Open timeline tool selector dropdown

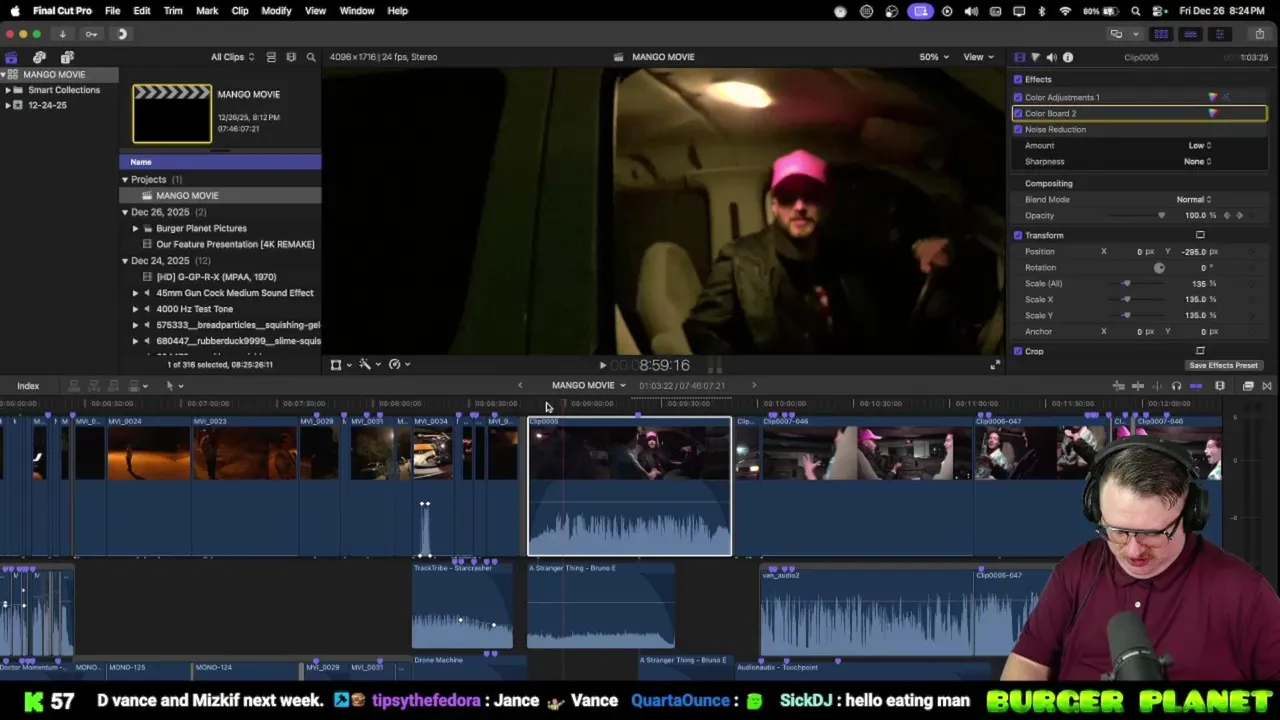(x=174, y=386)
